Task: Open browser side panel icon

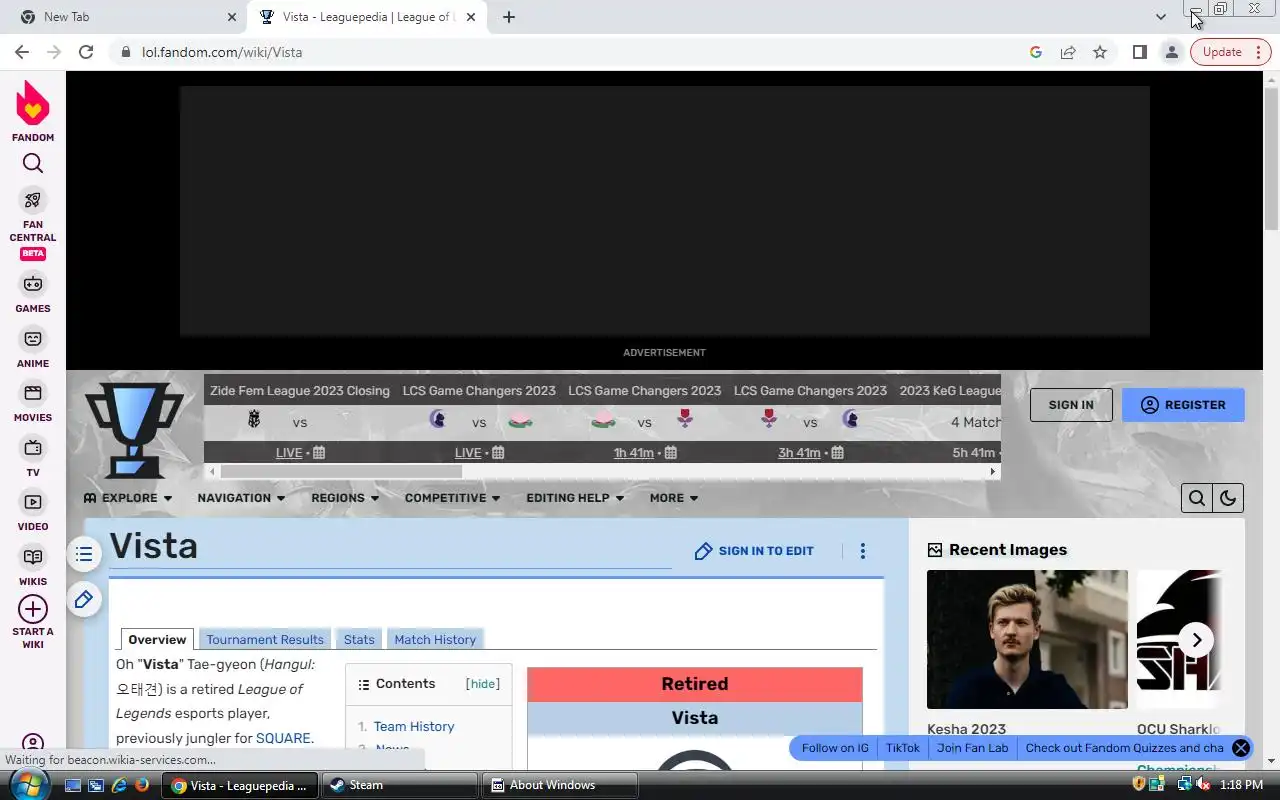Action: pos(1139,52)
